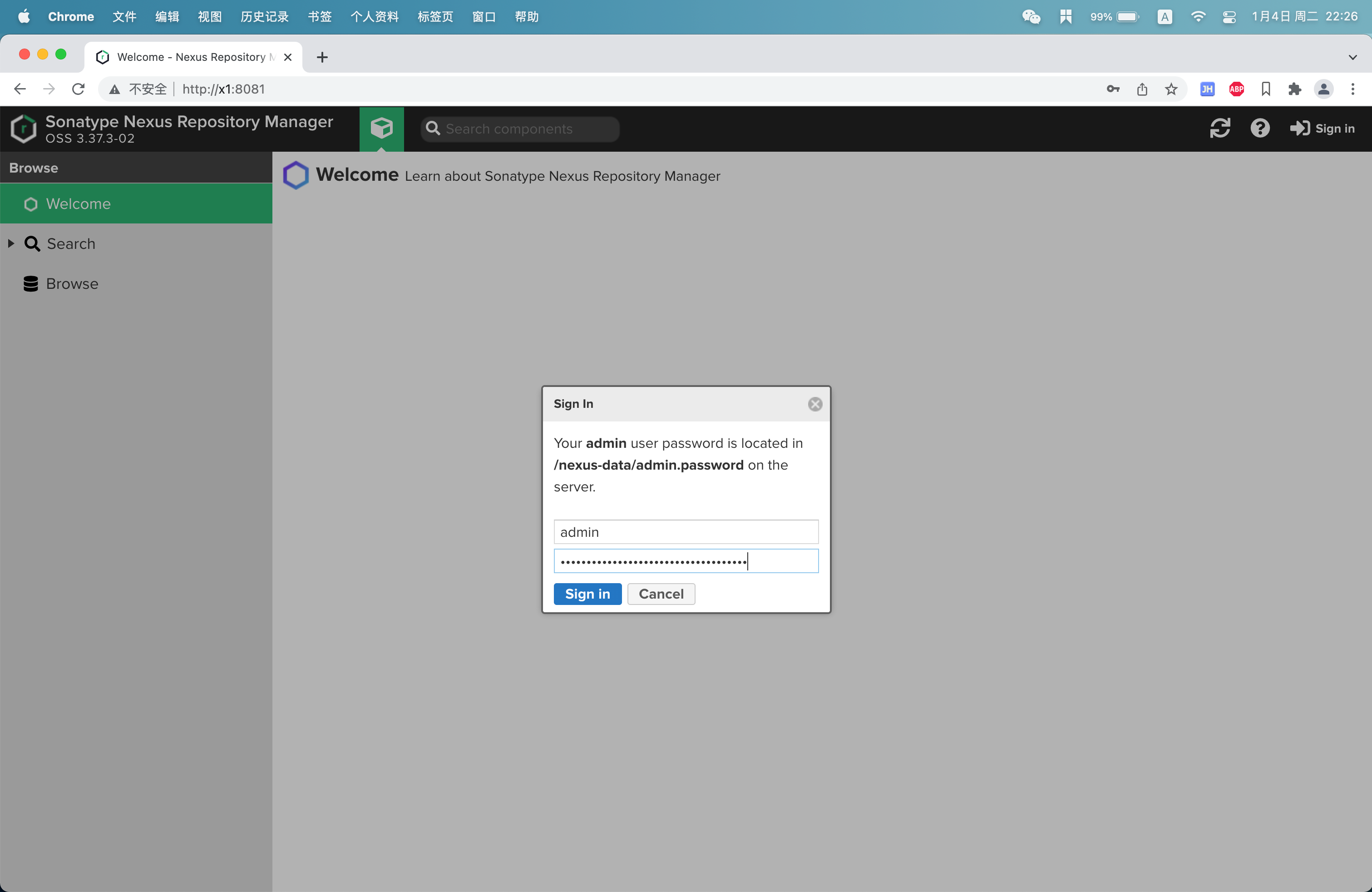Click the Sonatype Nexus logo icon

24,129
